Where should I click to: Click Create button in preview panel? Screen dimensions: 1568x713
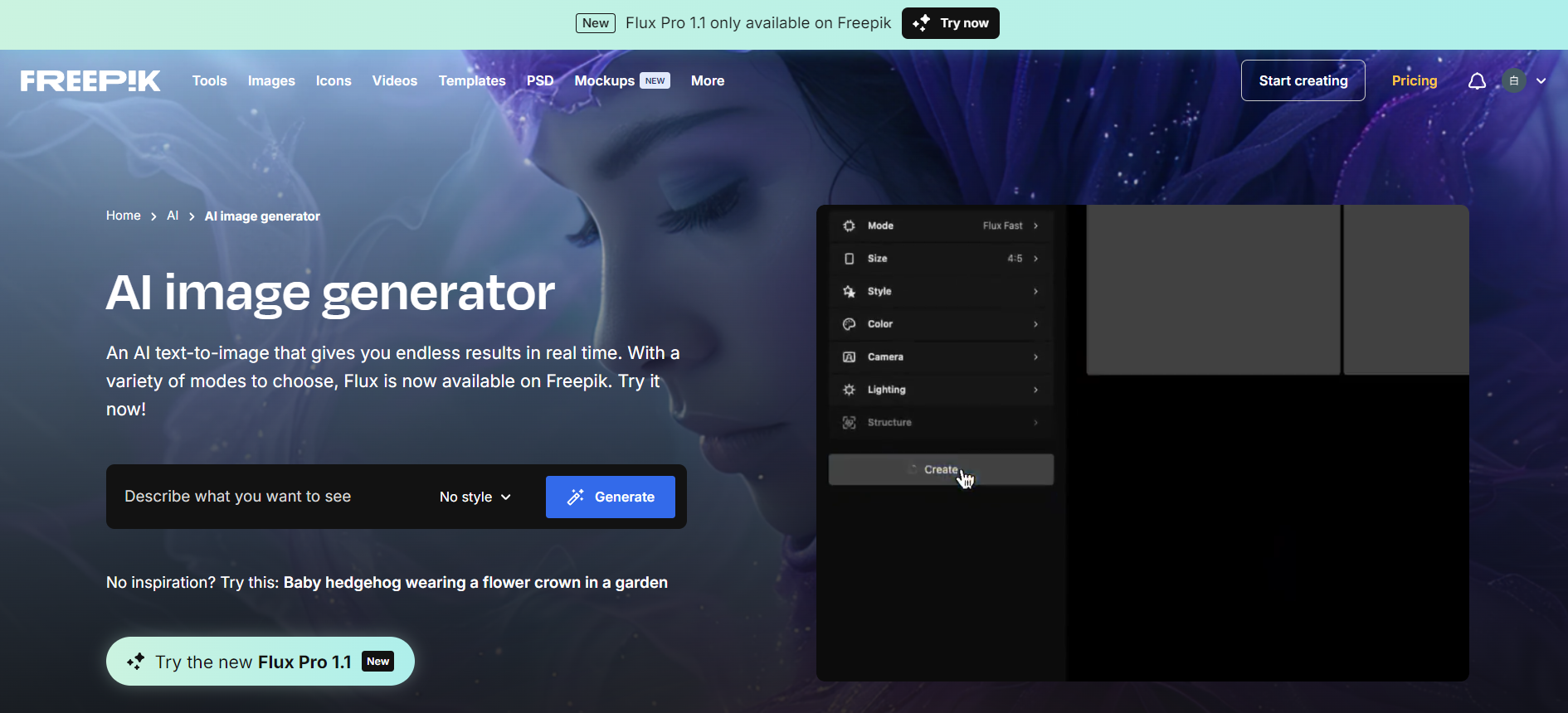point(941,469)
